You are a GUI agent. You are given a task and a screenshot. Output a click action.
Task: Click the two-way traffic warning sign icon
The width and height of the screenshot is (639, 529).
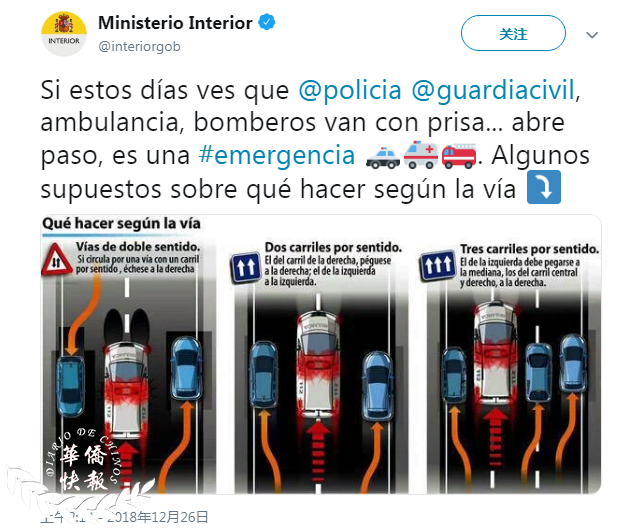57,260
